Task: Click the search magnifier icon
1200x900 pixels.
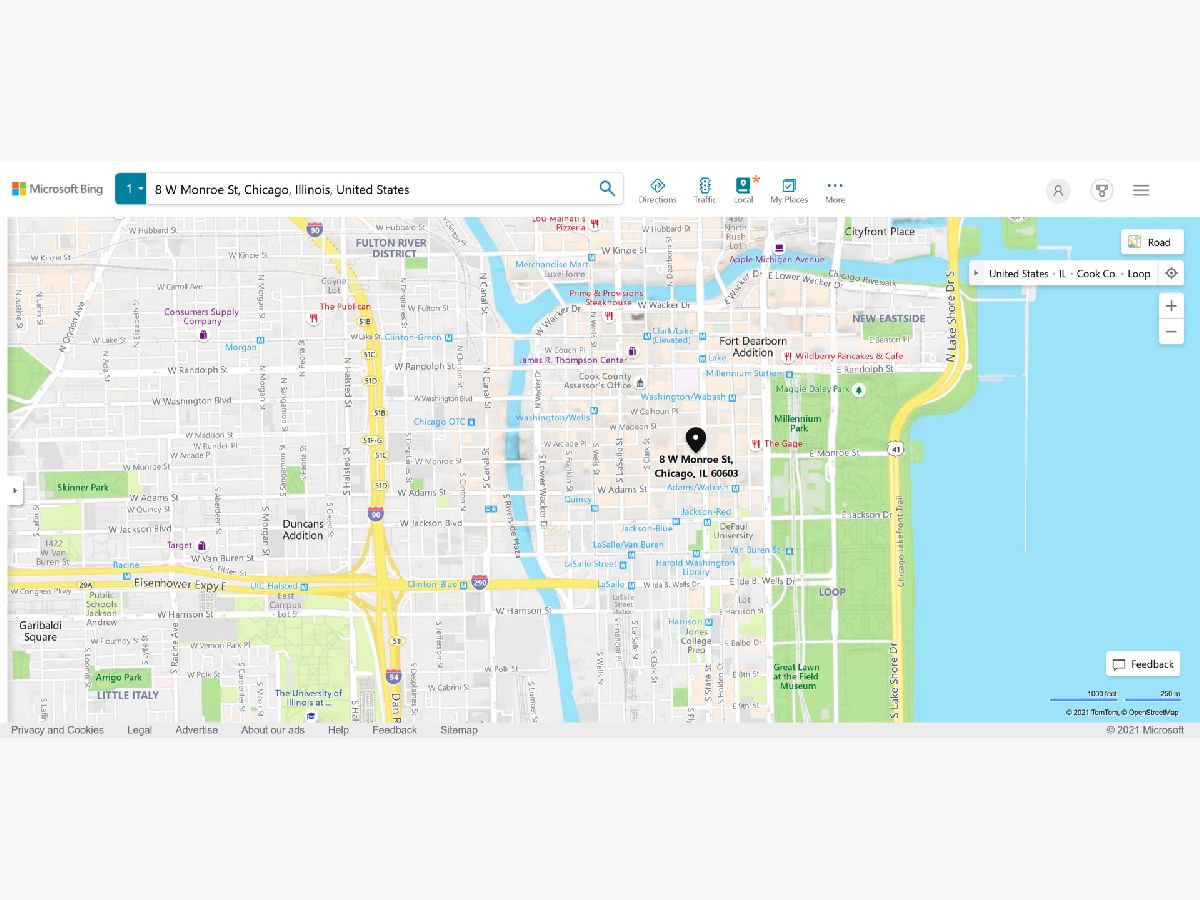Action: 607,189
